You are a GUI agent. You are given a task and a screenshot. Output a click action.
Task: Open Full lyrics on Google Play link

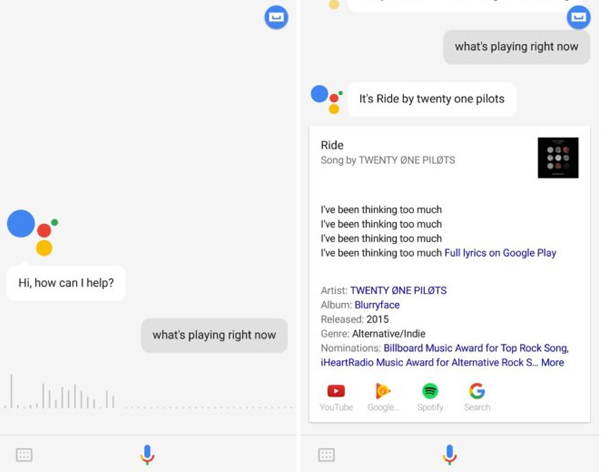pos(500,253)
